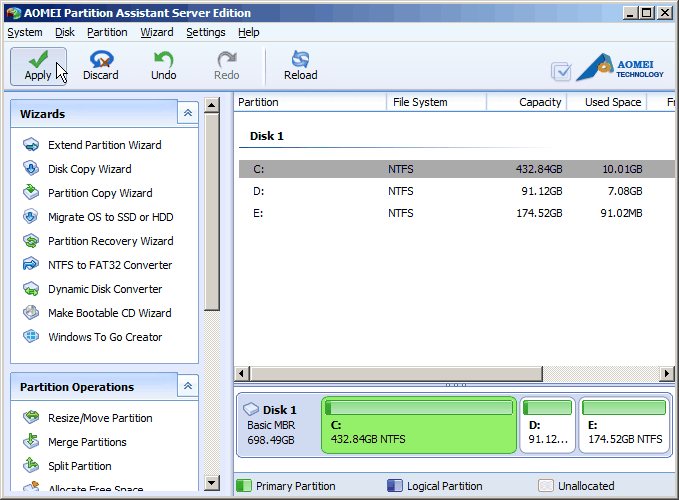679x500 pixels.
Task: Click left panel scrollbar up arrow
Action: point(212,104)
